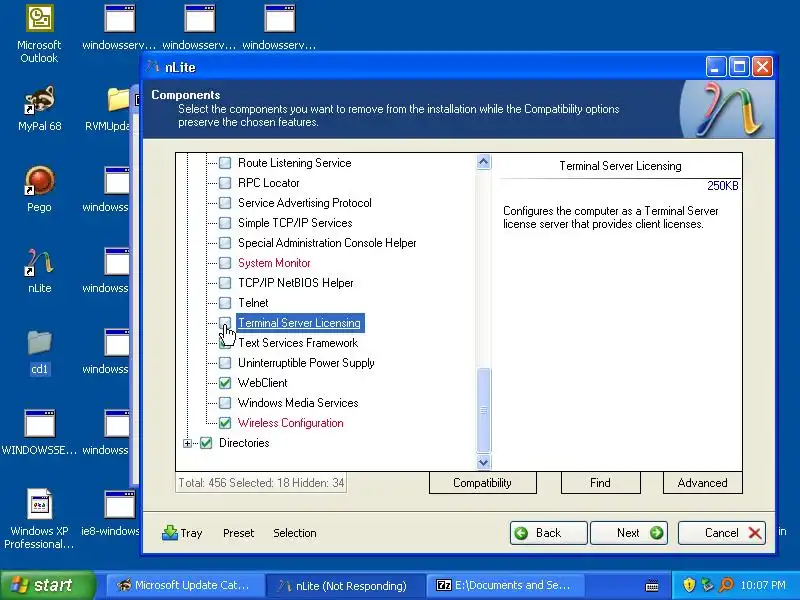This screenshot has height=600, width=800.
Task: Select the TCP/IP NetBIOS Helper label
Action: coord(295,283)
